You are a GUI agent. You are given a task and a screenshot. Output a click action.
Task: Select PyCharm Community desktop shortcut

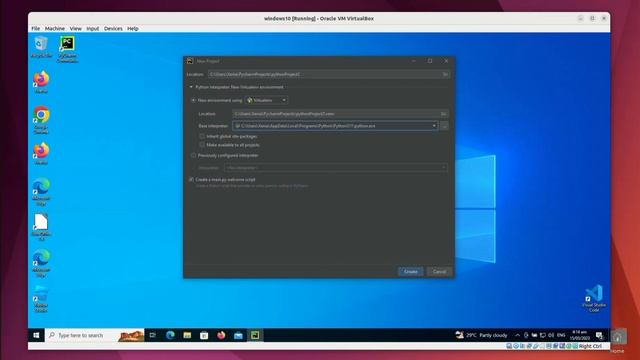[x=67, y=49]
